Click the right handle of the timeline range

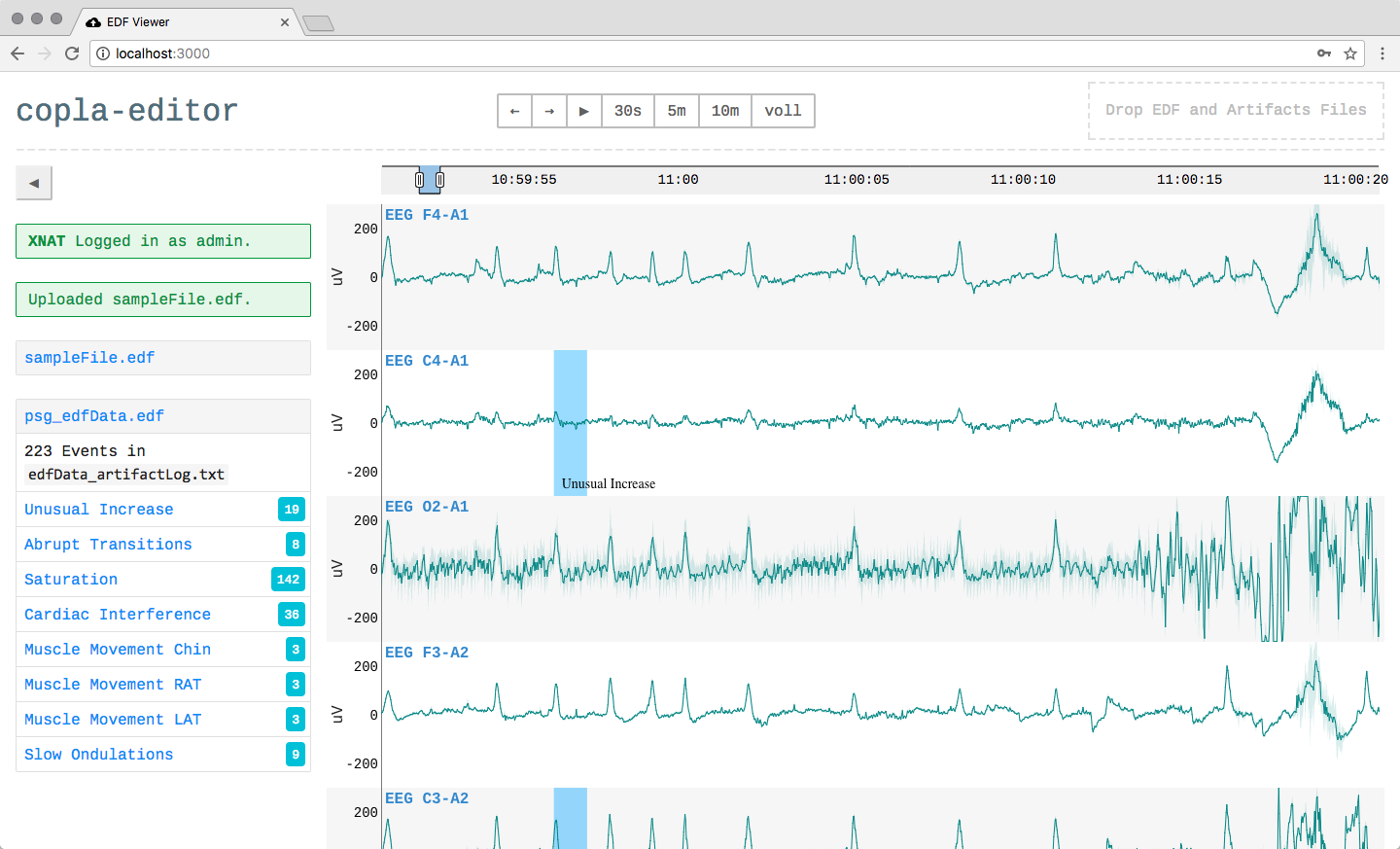tap(439, 180)
